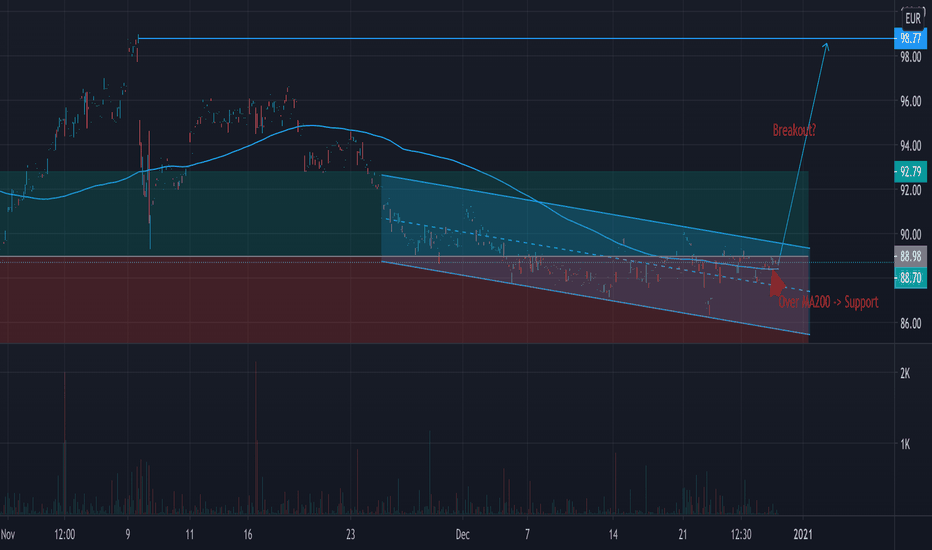The width and height of the screenshot is (932, 550).
Task: Click the 21 date axis label
Action: [683, 534]
